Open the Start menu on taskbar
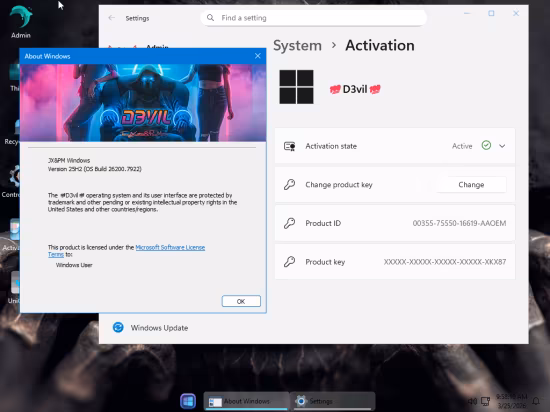Image resolution: width=550 pixels, height=412 pixels. [x=188, y=401]
